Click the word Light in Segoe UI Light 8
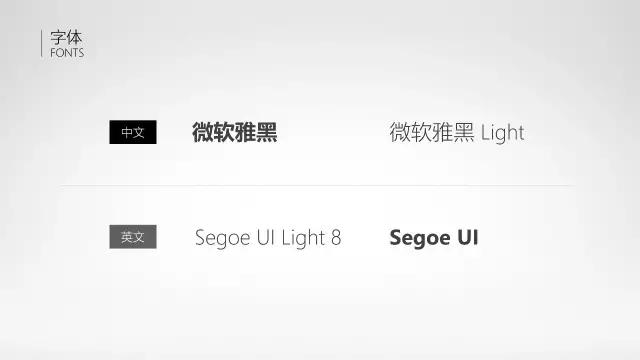This screenshot has width=640, height=360. [303, 238]
